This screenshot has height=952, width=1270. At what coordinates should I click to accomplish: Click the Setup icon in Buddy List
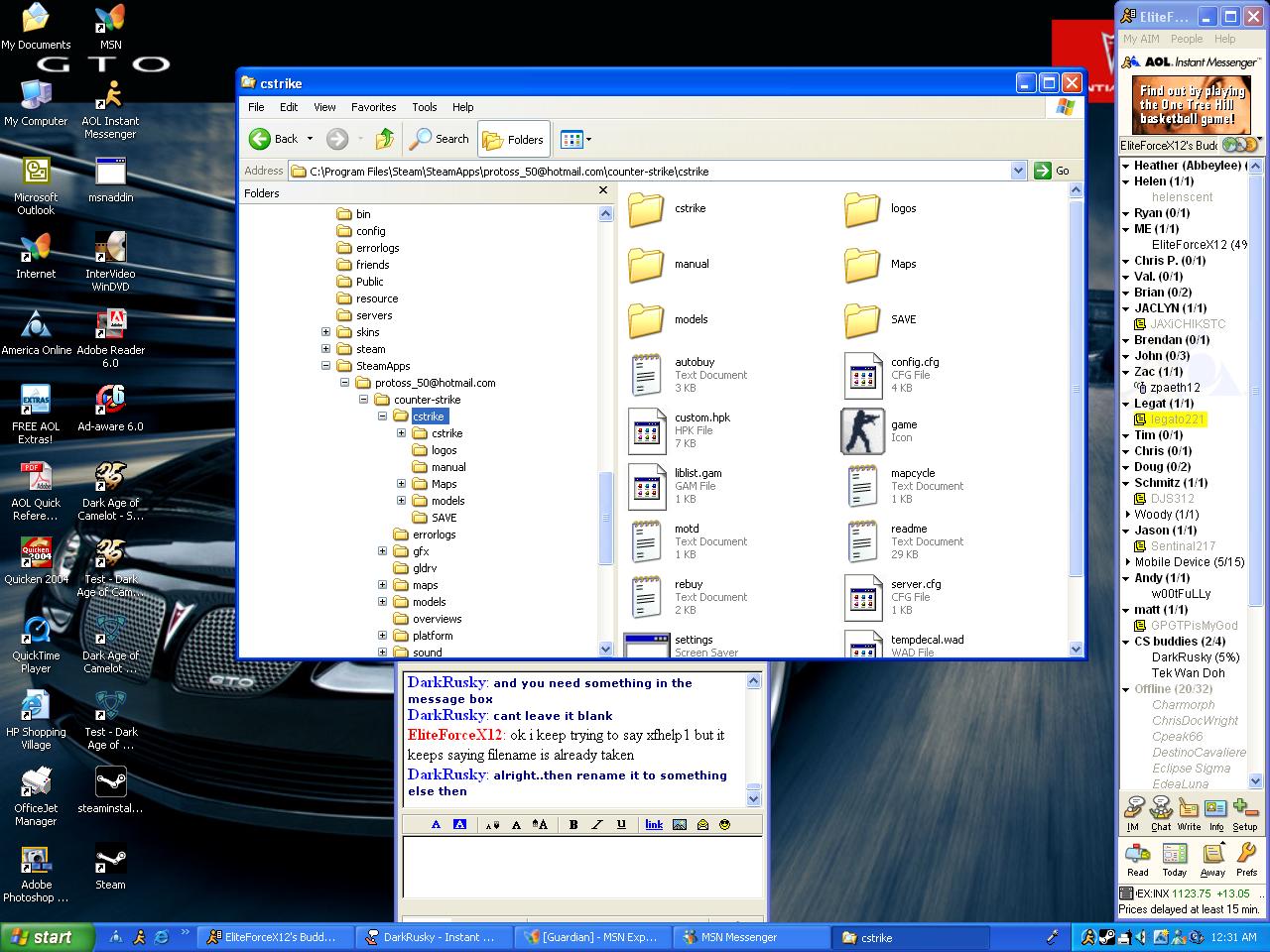pyautogui.click(x=1245, y=812)
